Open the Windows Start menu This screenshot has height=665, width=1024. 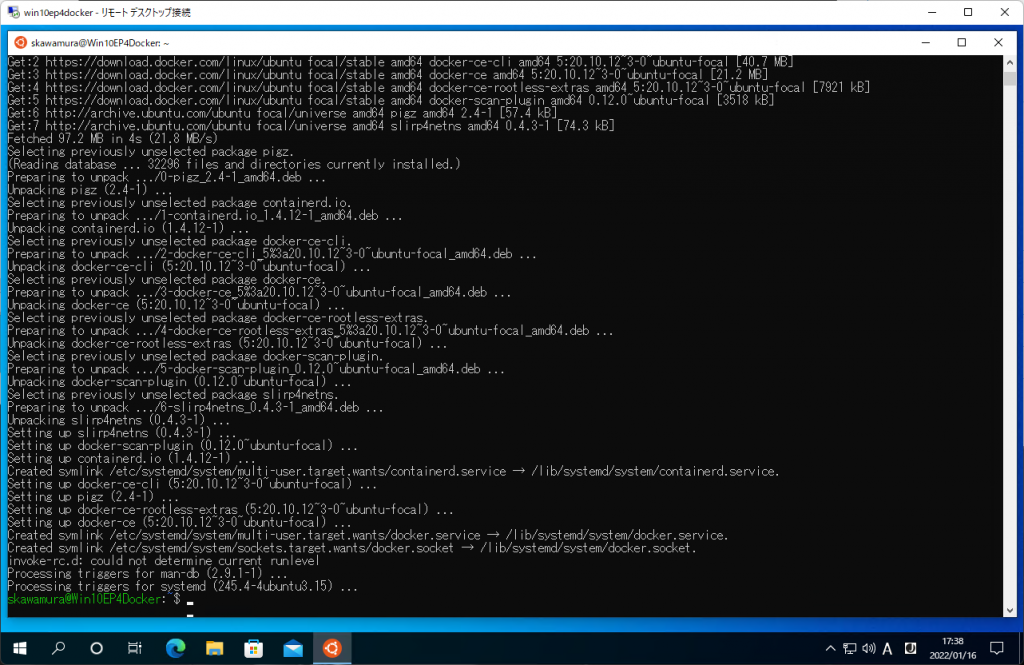tap(20, 648)
